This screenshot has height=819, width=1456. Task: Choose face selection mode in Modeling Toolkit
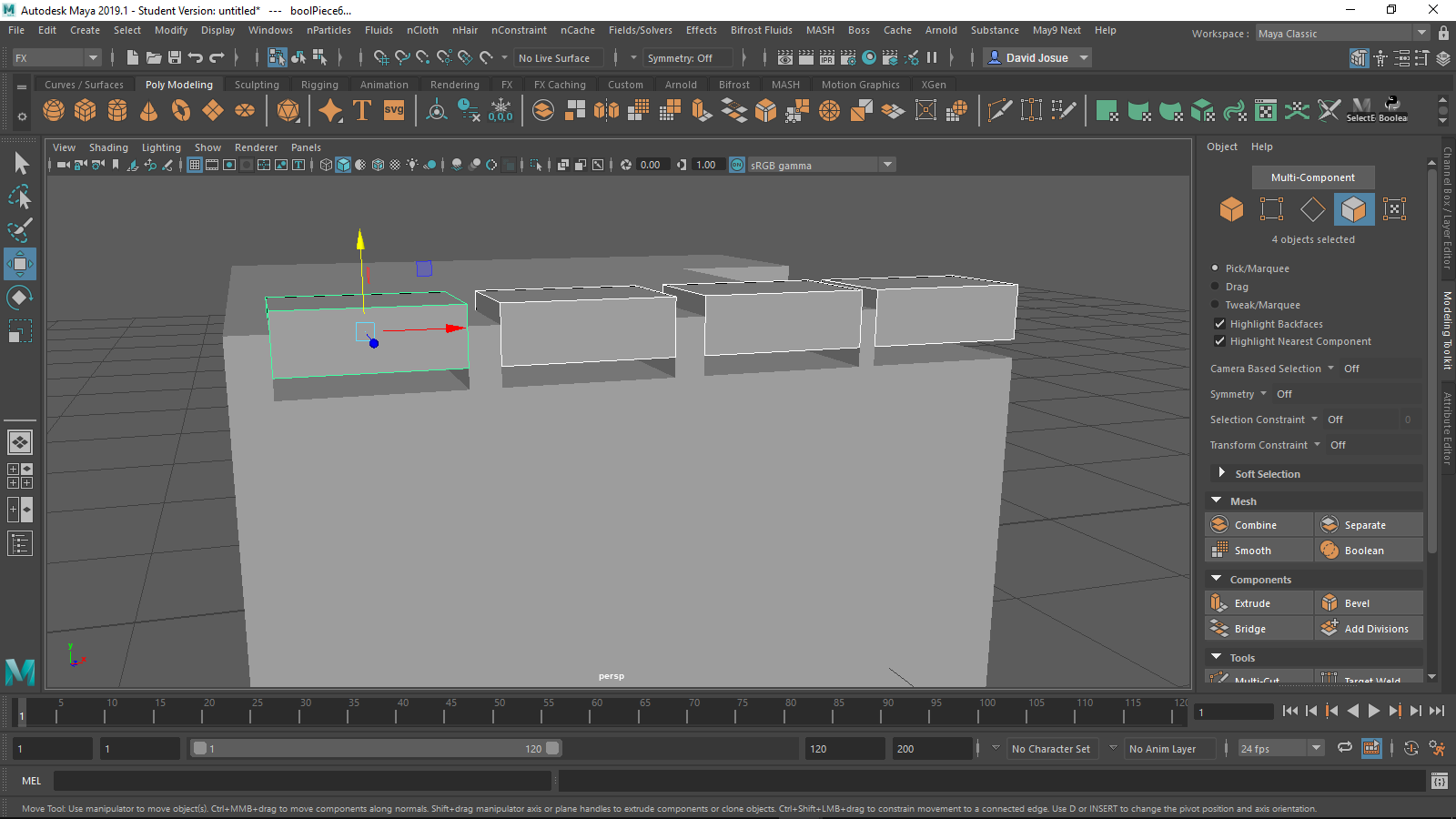1353,209
